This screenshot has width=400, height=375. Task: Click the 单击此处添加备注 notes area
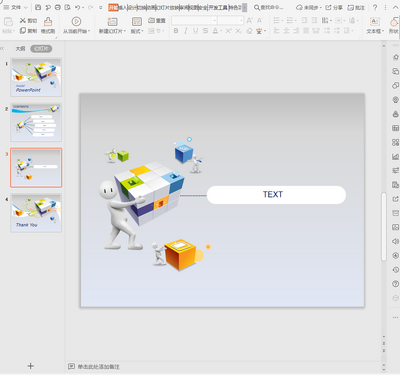(x=98, y=367)
